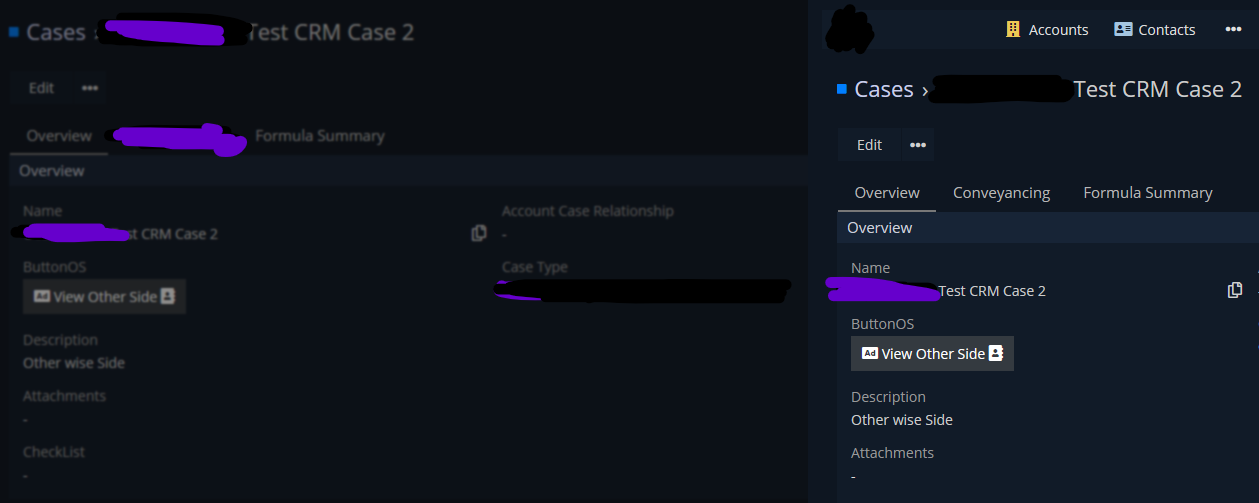Go to the Cases breadcrumb in the right pane

point(884,89)
